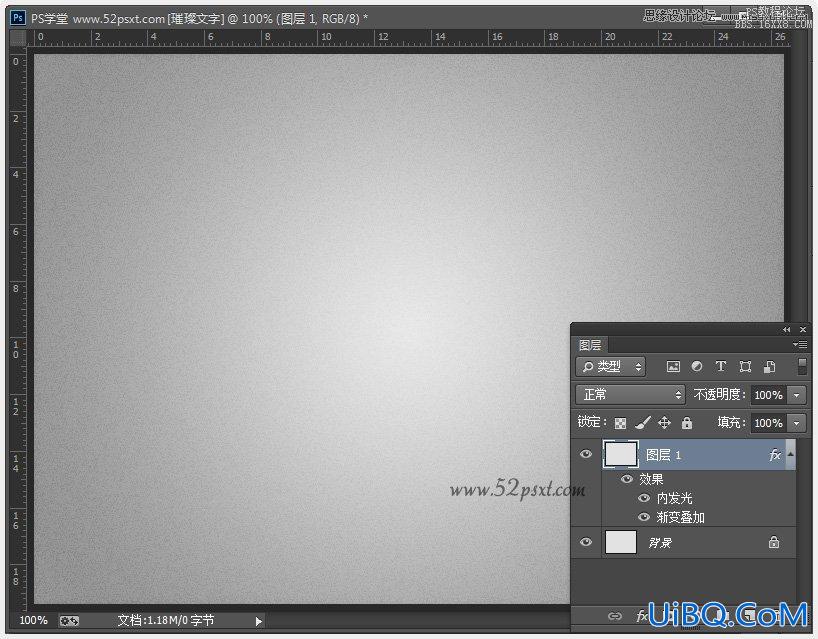This screenshot has height=639, width=818.
Task: Lock layer position move icon
Action: point(664,423)
